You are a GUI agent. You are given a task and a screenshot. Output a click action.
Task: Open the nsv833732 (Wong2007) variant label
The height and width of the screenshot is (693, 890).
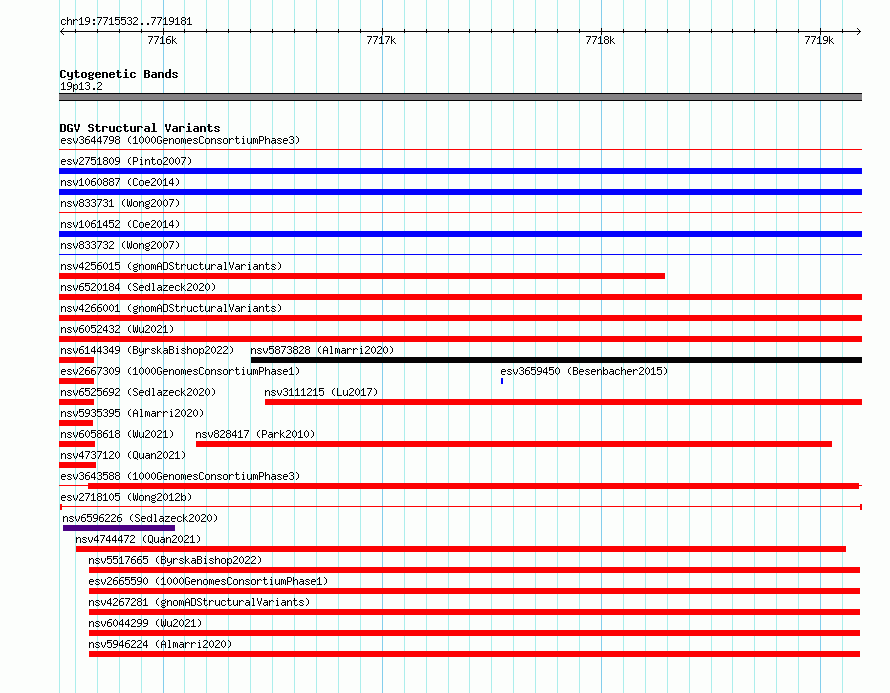(120, 245)
